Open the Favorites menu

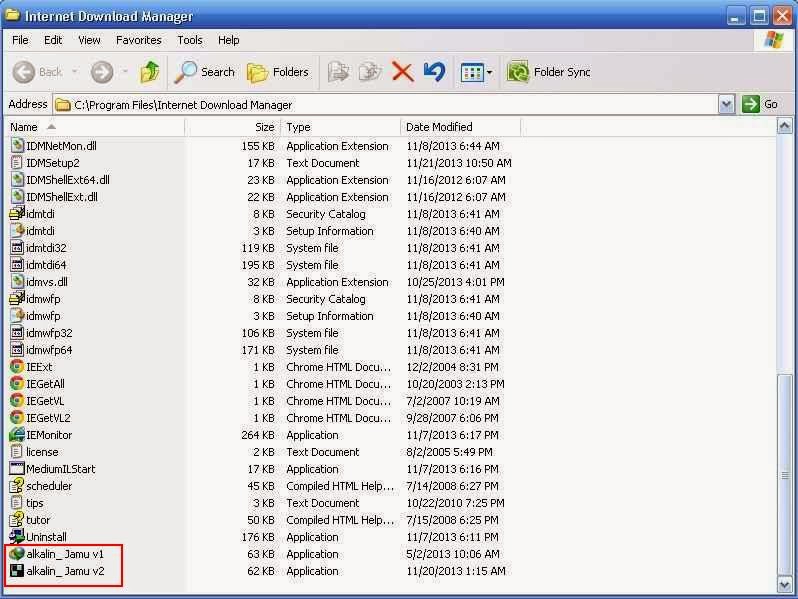[x=138, y=40]
